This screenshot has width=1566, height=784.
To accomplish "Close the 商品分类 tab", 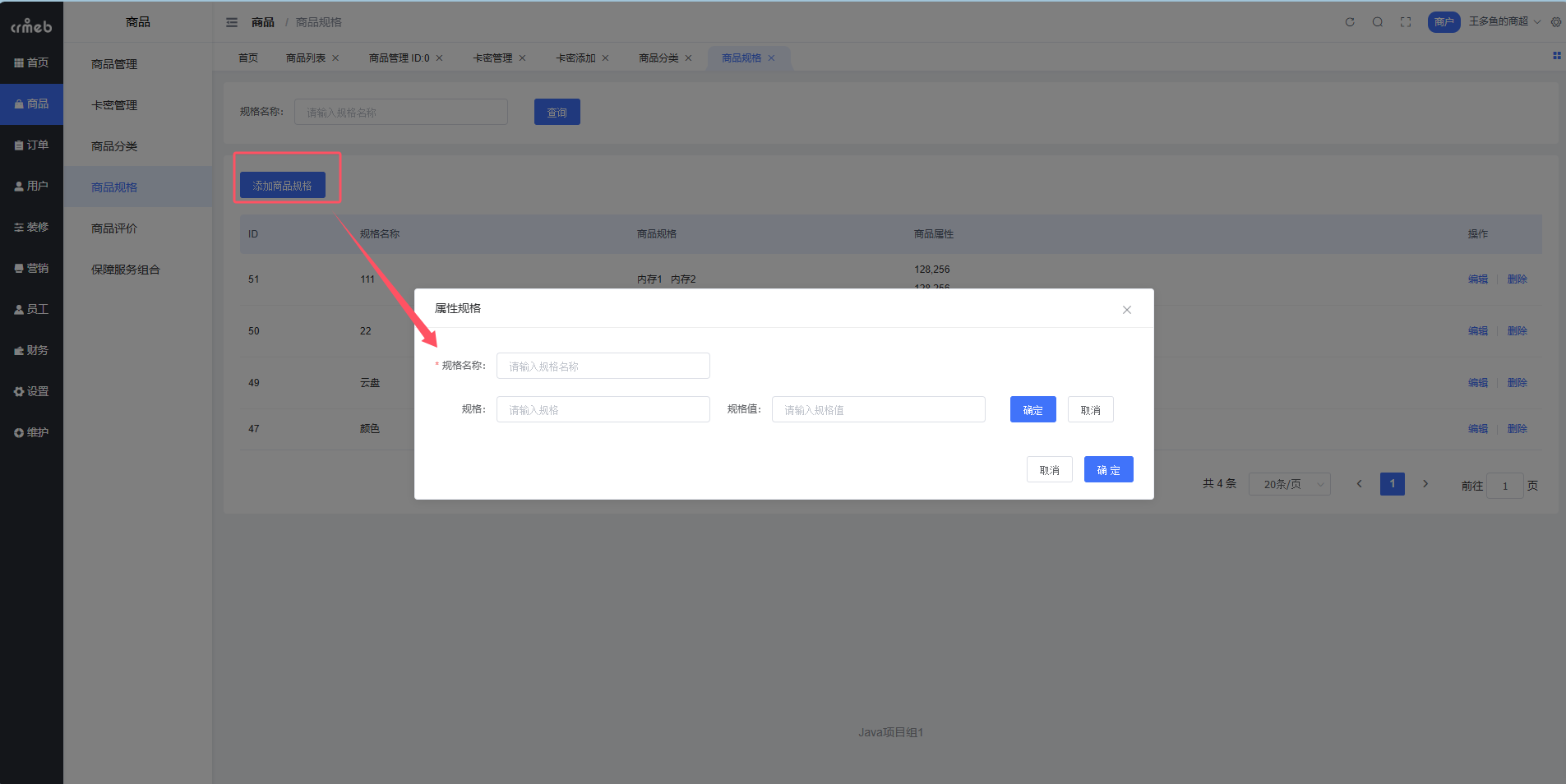I will coord(689,58).
